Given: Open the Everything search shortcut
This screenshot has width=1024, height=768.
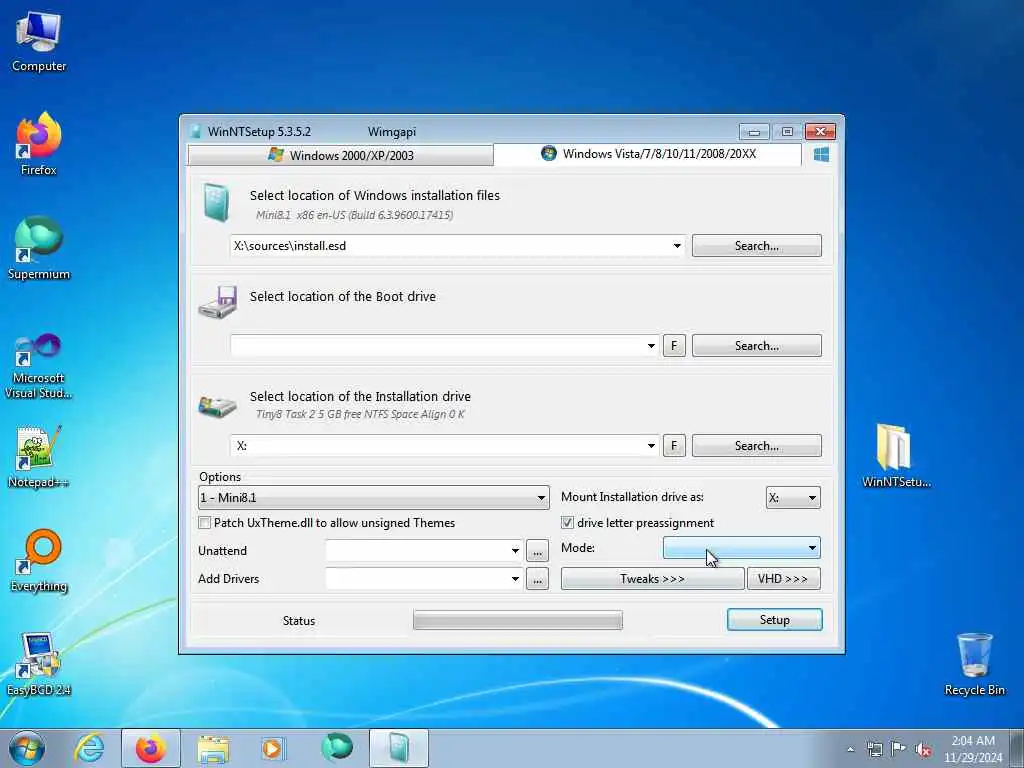Looking at the screenshot, I should pyautogui.click(x=39, y=560).
